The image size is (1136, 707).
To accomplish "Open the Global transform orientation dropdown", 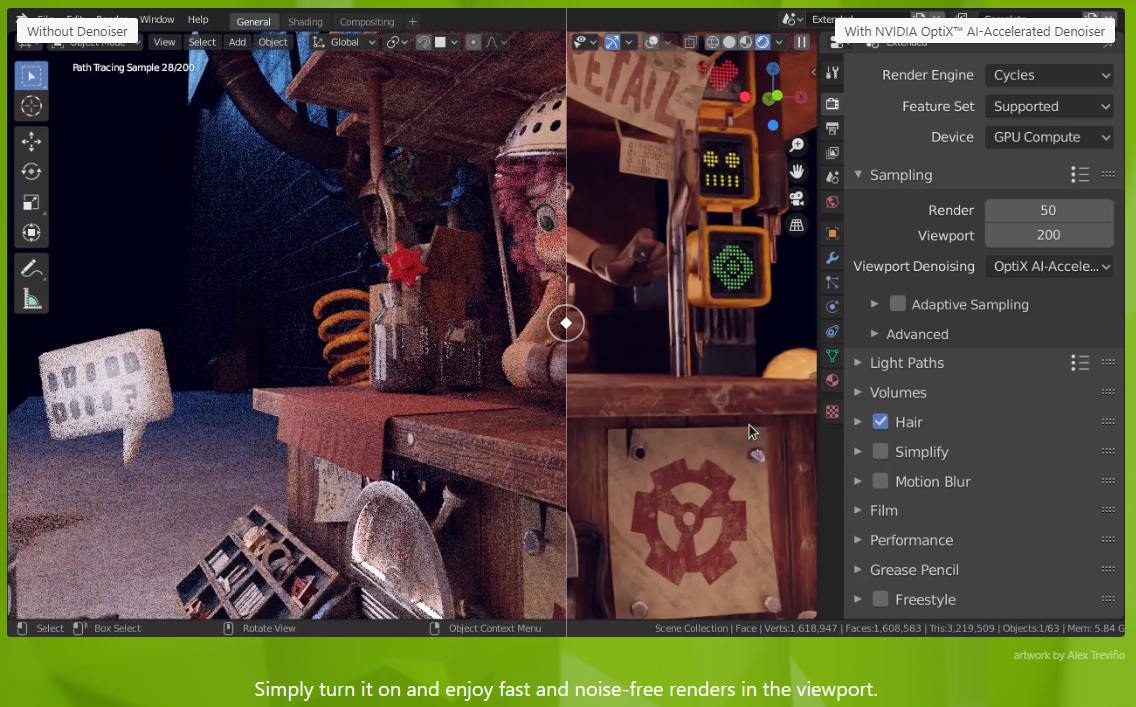I will point(344,42).
